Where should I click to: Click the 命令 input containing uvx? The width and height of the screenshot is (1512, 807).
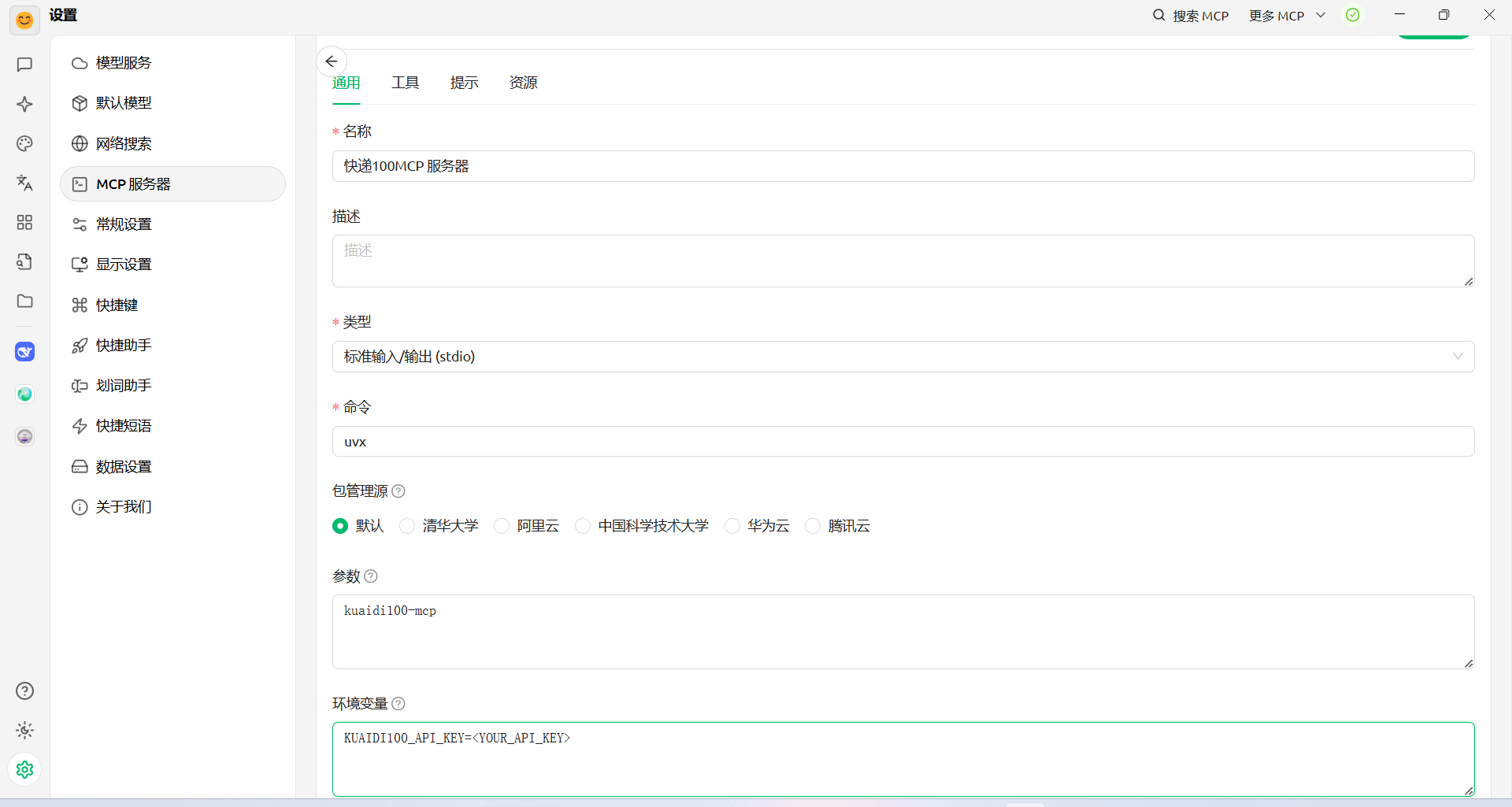[x=903, y=442]
